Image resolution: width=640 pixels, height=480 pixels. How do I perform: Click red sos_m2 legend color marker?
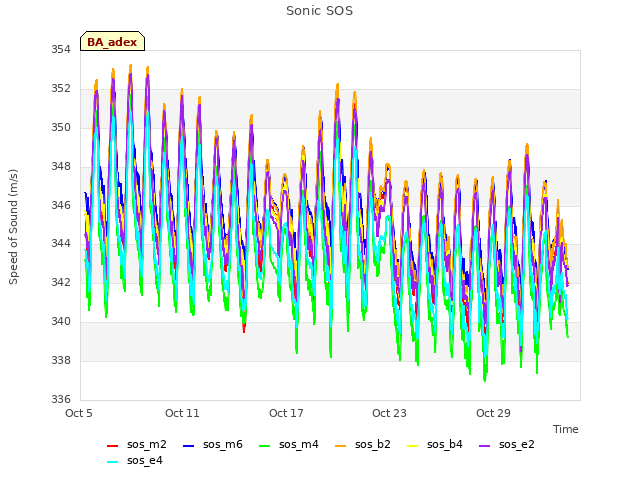coord(112,446)
